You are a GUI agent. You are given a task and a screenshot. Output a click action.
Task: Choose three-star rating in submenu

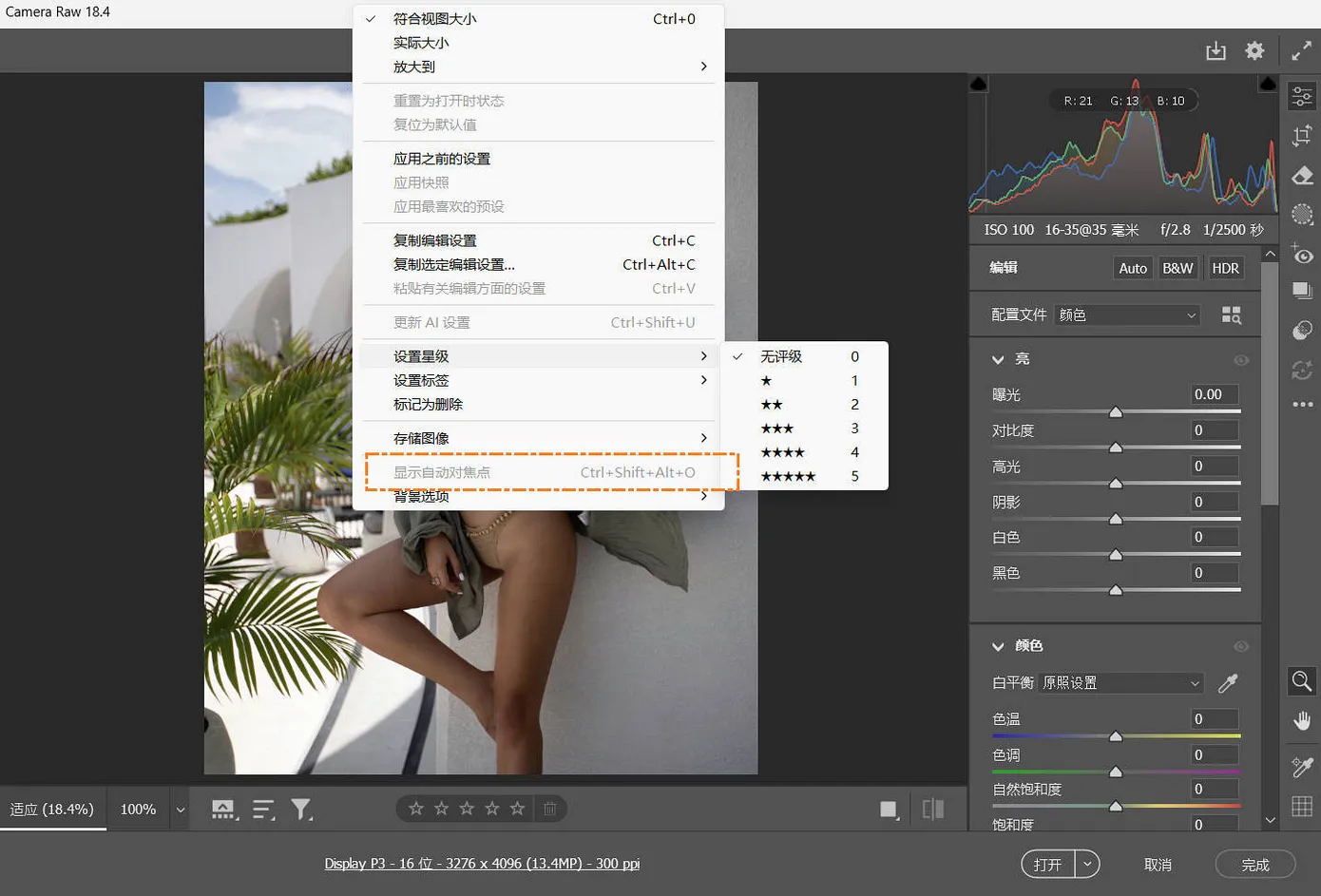pyautogui.click(x=804, y=429)
